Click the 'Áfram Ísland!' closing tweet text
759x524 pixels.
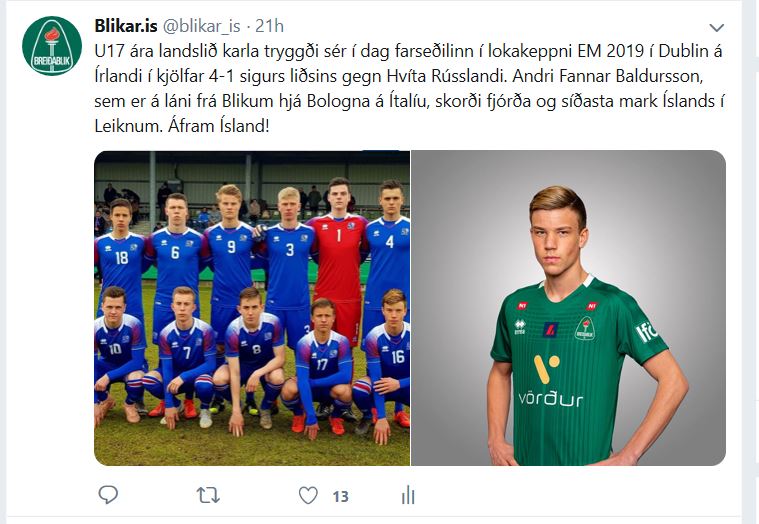(218, 126)
